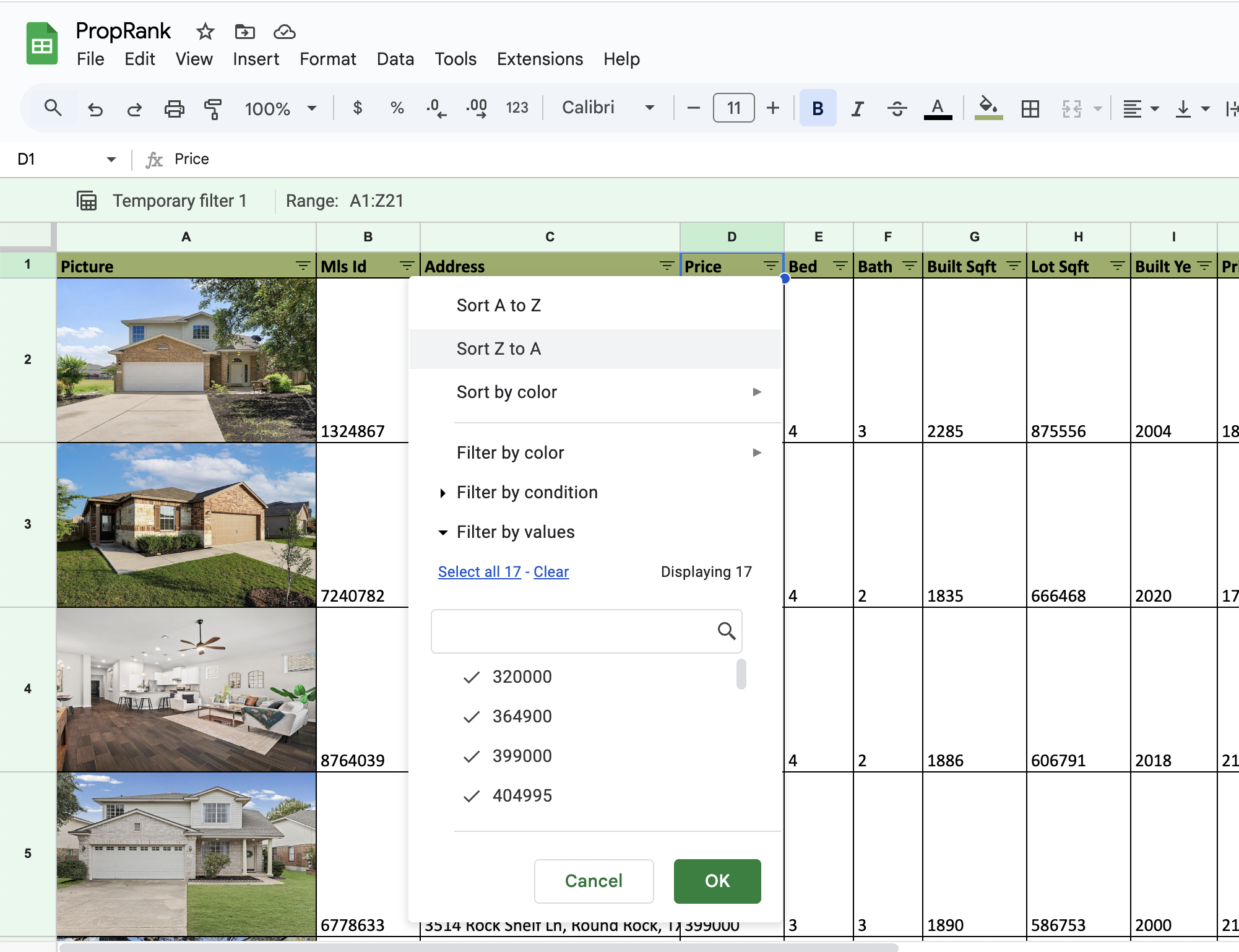1239x952 pixels.
Task: Format selection as currency
Action: tap(357, 108)
